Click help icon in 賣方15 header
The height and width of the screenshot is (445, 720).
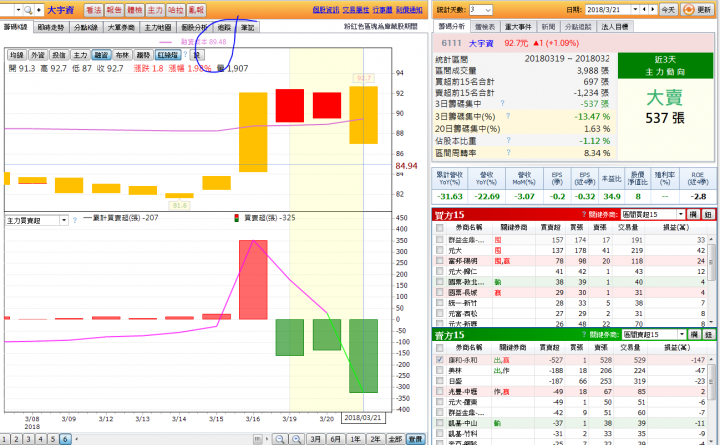[x=584, y=335]
